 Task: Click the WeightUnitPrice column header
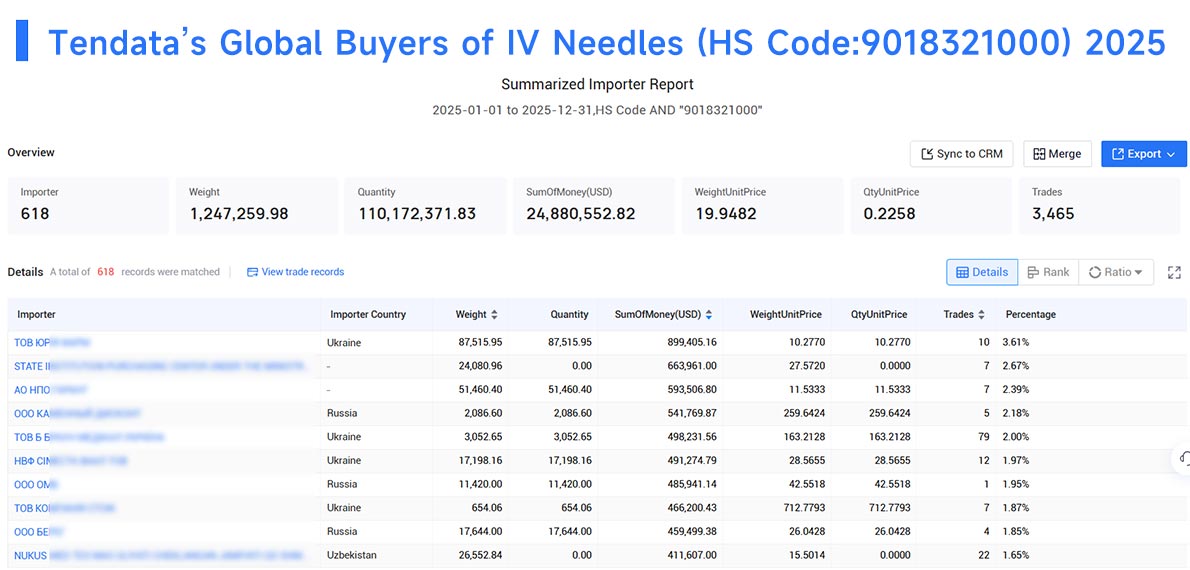(785, 314)
